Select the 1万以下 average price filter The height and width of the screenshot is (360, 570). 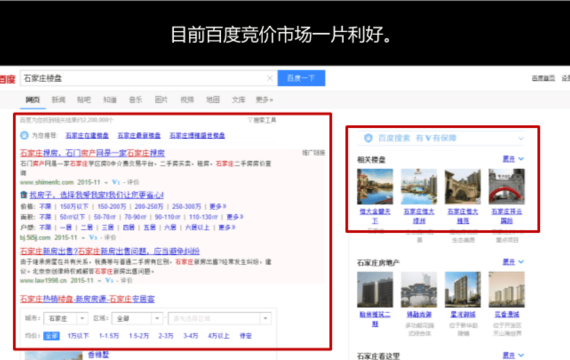tap(78, 336)
